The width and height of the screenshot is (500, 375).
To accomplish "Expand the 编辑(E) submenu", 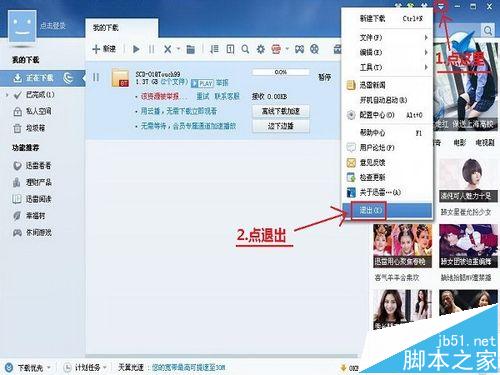I will click(387, 52).
